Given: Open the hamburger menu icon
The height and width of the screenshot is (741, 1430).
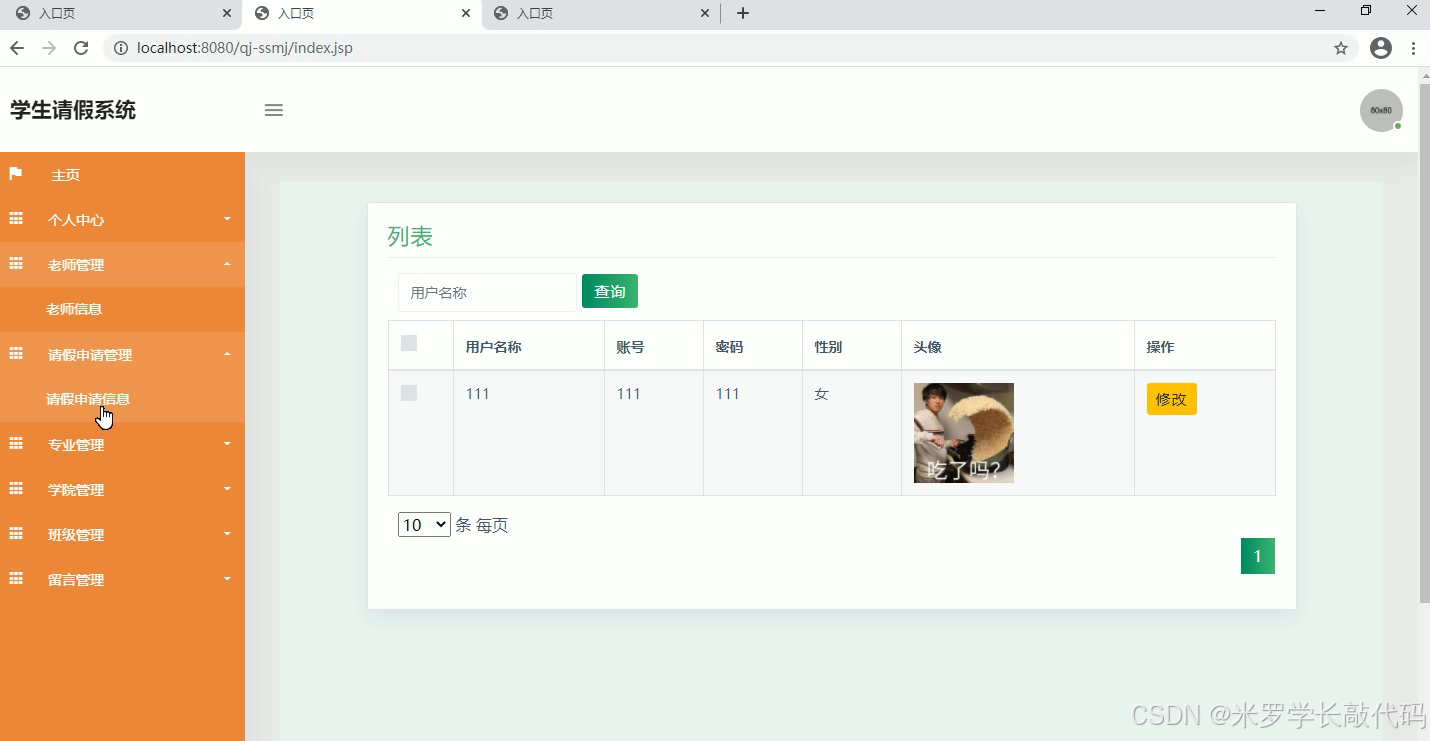Looking at the screenshot, I should point(273,110).
